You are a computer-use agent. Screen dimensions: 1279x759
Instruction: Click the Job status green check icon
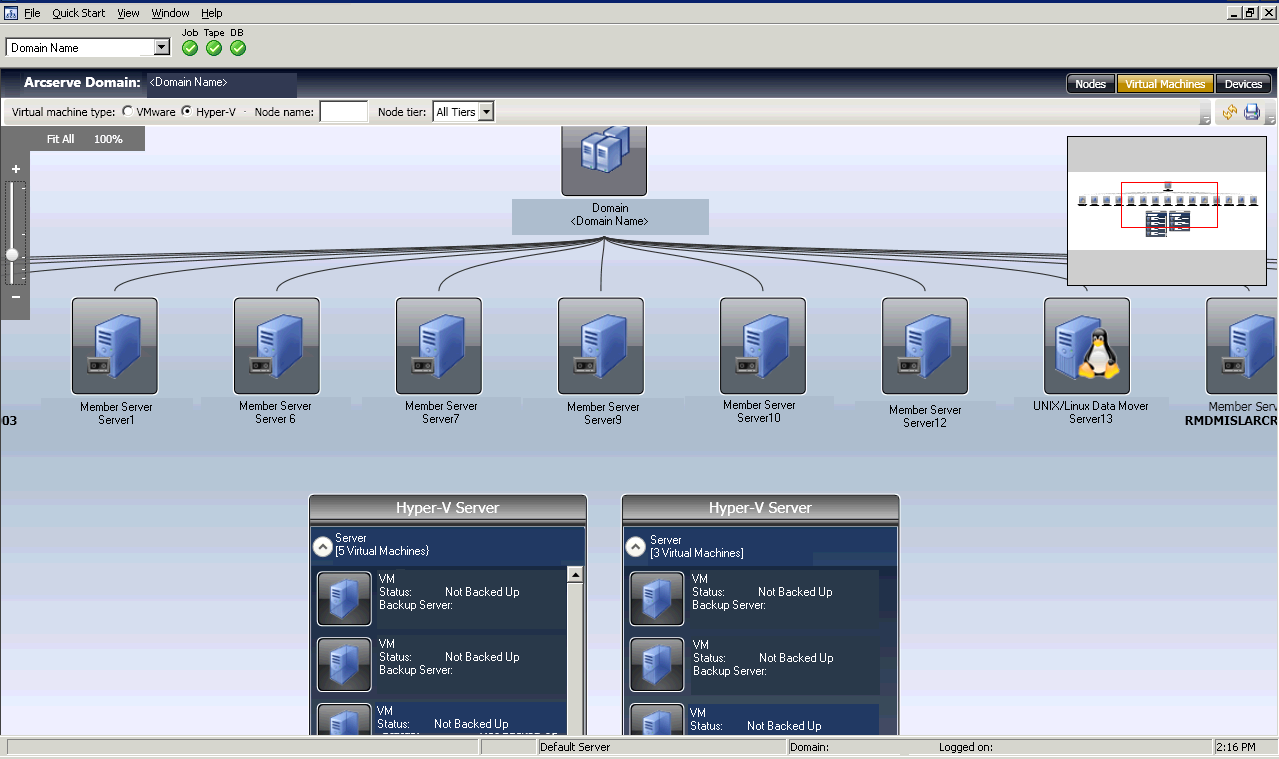[190, 47]
